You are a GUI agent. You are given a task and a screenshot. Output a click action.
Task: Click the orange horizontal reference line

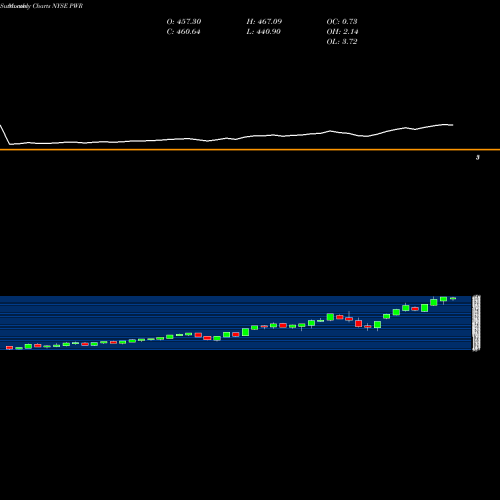tap(250, 150)
